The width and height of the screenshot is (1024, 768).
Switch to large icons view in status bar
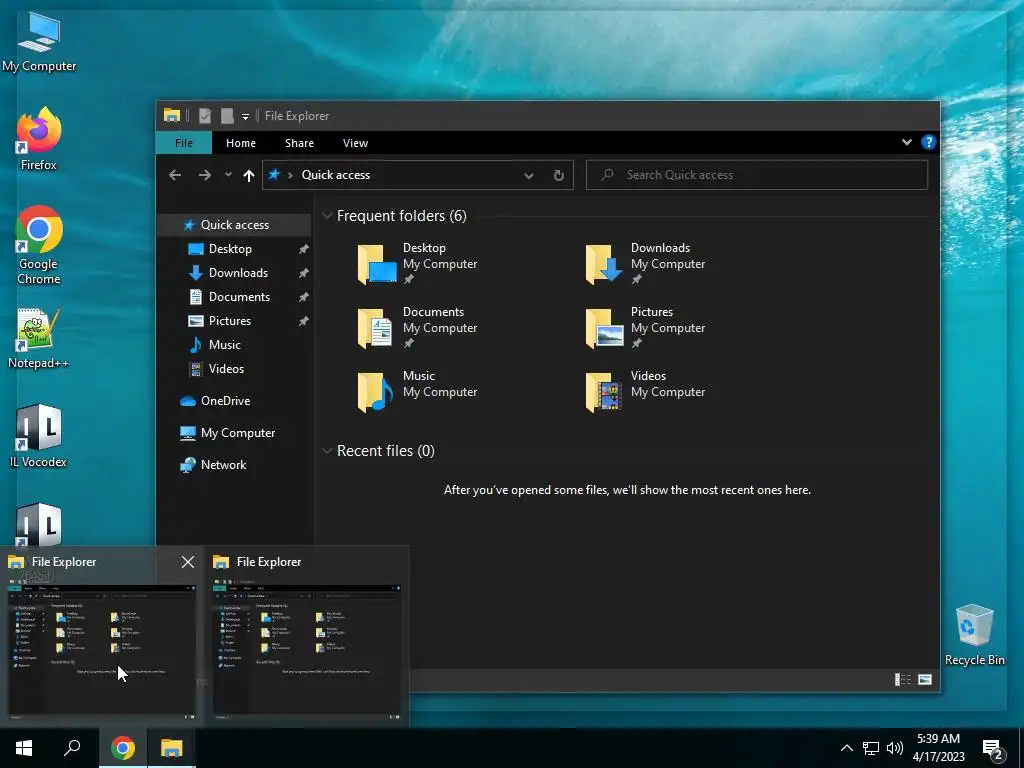[x=925, y=680]
